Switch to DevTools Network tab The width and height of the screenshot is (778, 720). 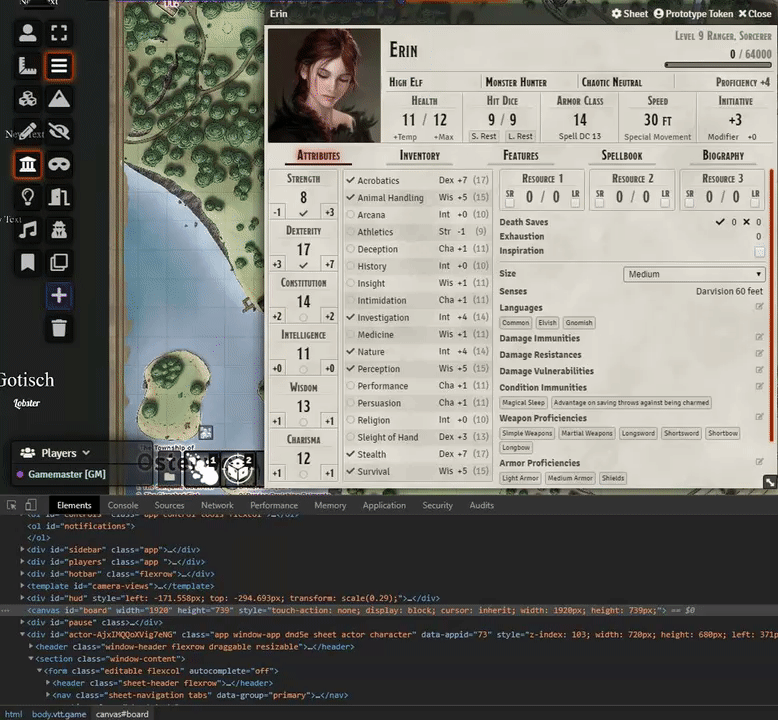point(217,505)
